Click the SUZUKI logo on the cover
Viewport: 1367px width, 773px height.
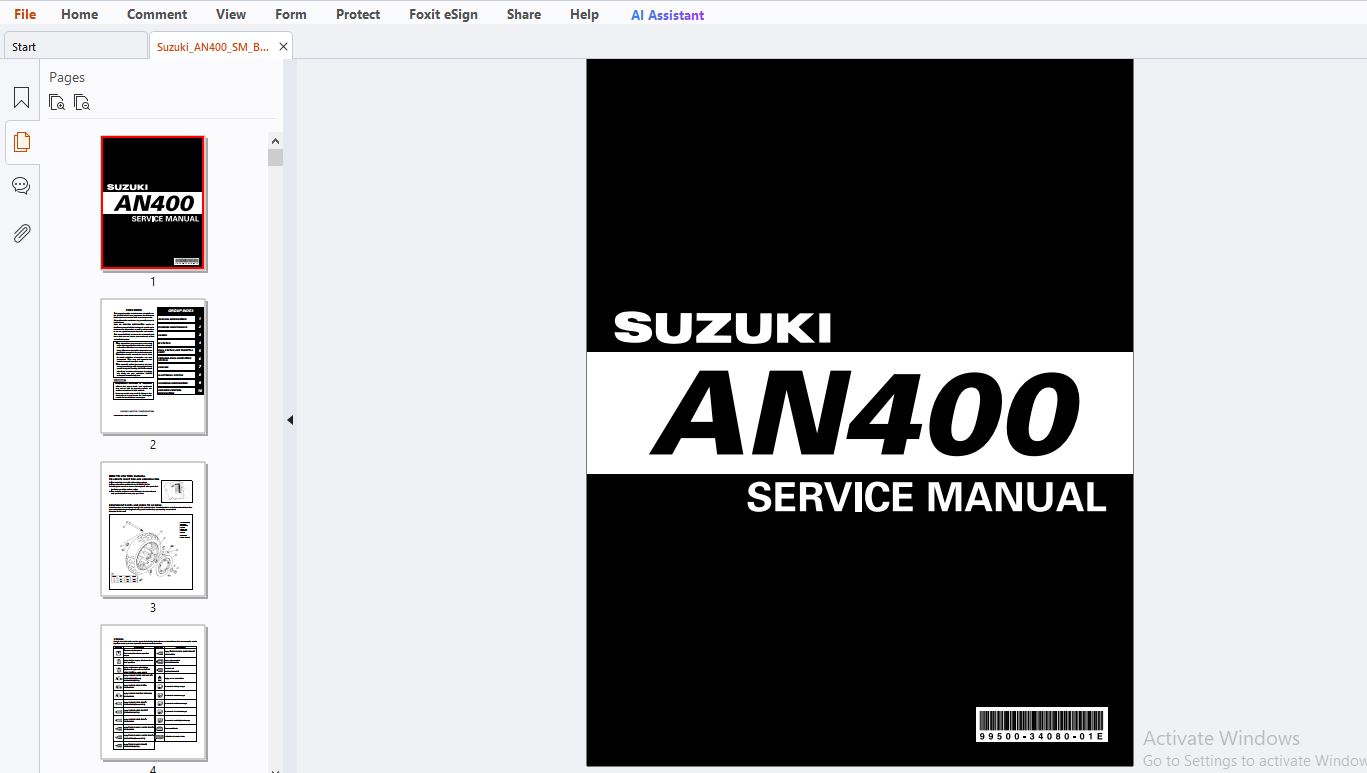(722, 327)
